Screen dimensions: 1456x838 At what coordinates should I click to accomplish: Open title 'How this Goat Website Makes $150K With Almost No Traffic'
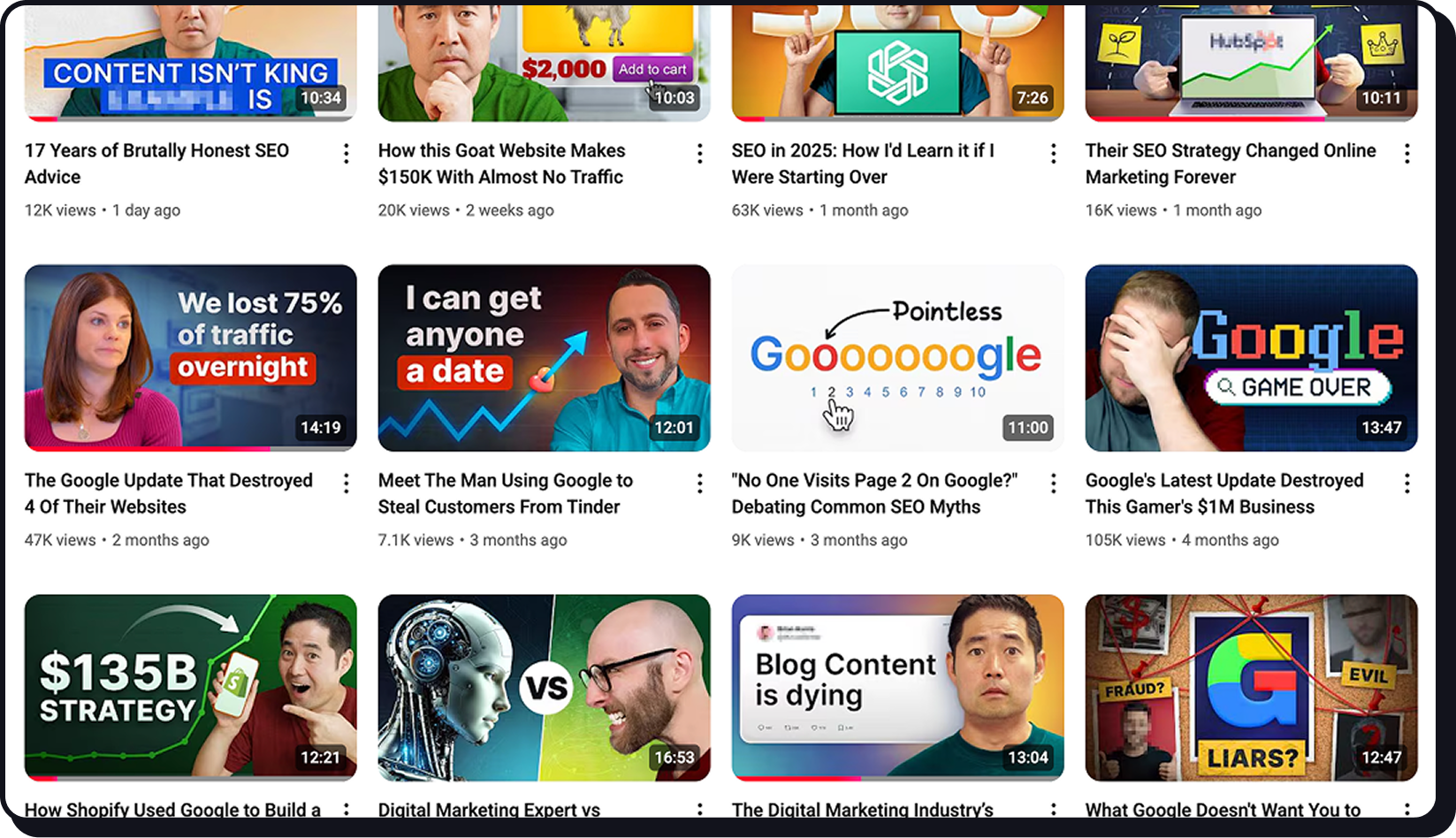pyautogui.click(x=502, y=164)
